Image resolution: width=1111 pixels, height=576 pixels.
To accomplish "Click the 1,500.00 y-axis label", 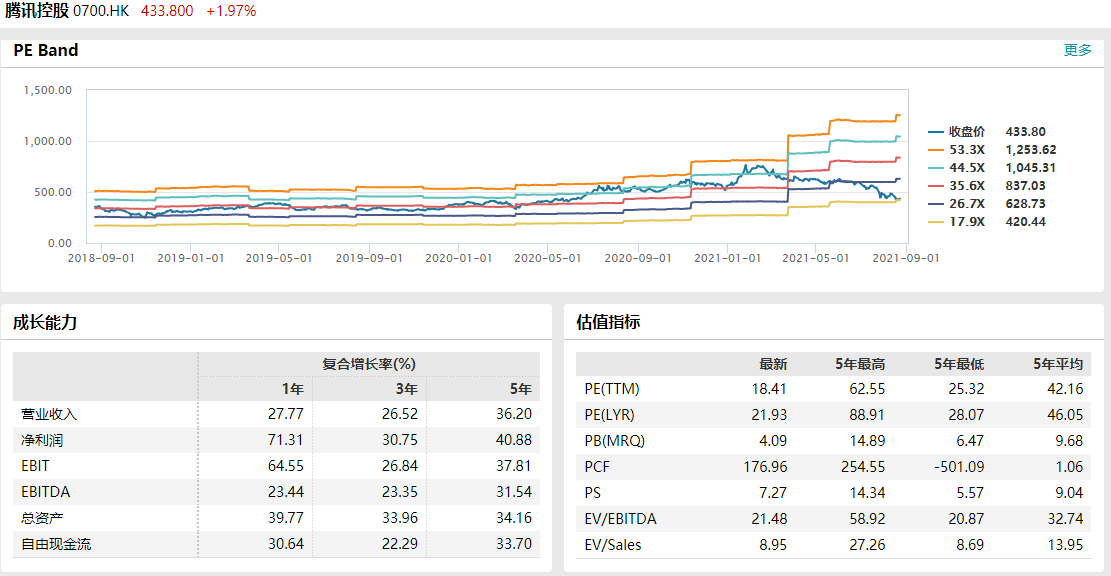I will click(48, 90).
